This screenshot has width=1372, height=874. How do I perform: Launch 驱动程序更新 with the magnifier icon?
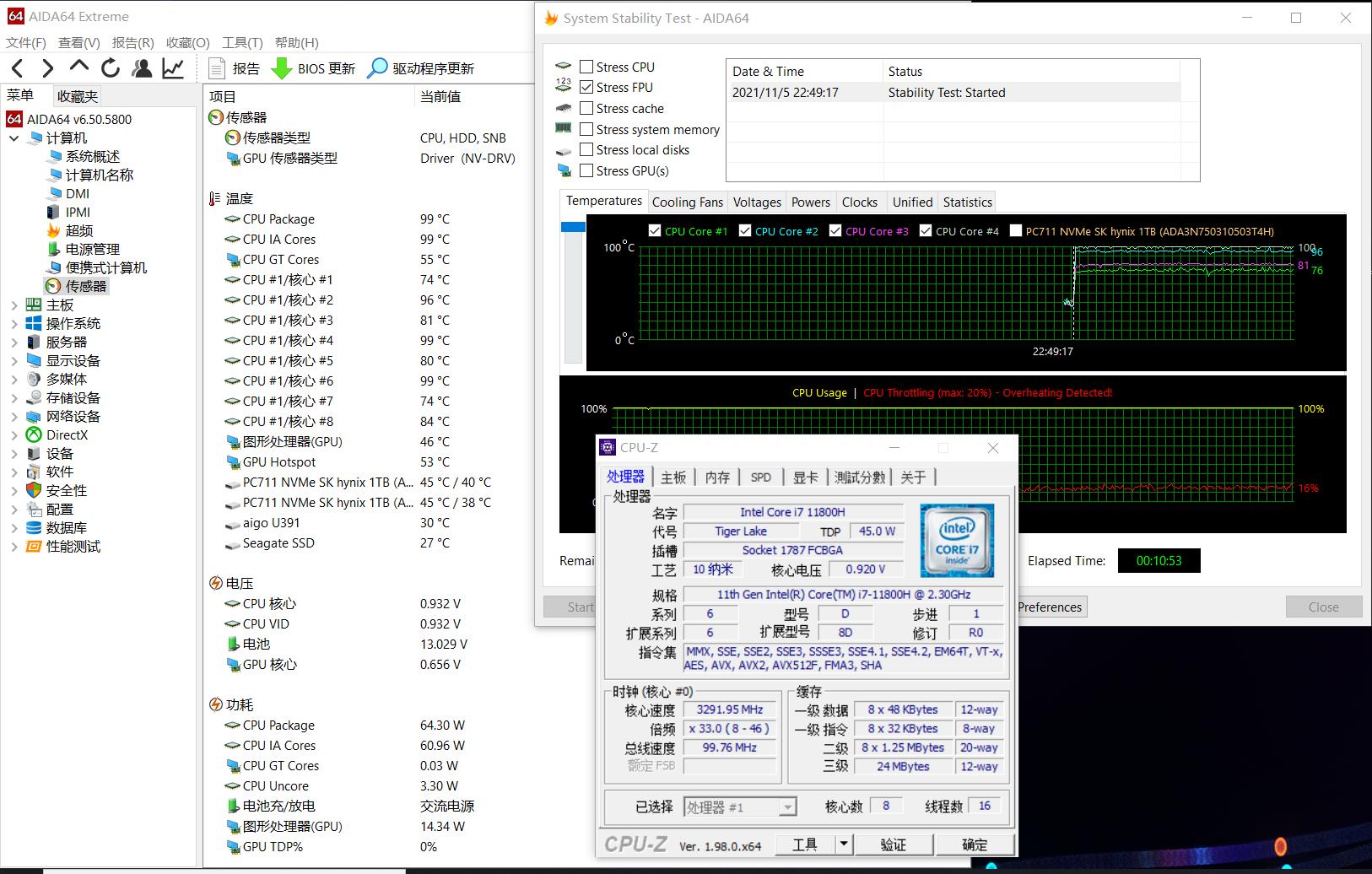[x=375, y=68]
